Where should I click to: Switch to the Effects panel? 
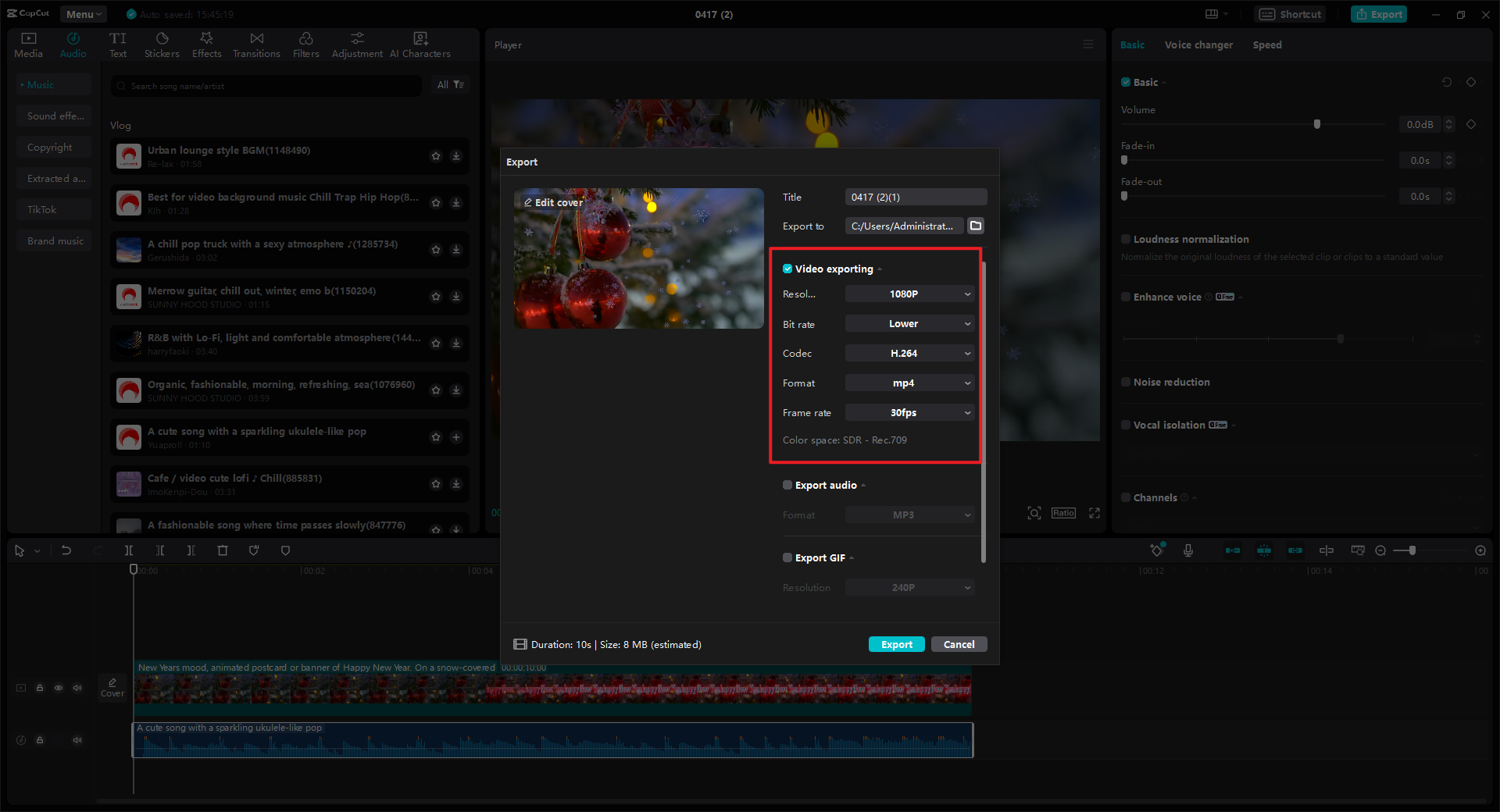click(x=206, y=44)
